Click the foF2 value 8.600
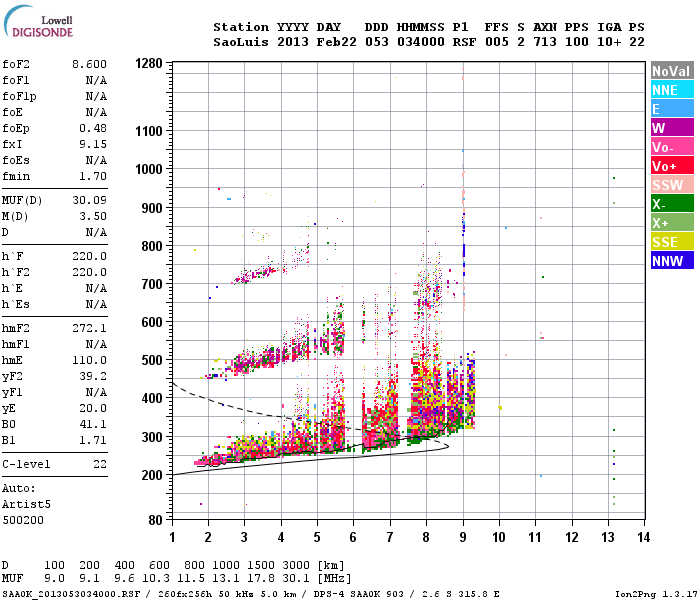Image resolution: width=700 pixels, height=600 pixels. point(89,64)
